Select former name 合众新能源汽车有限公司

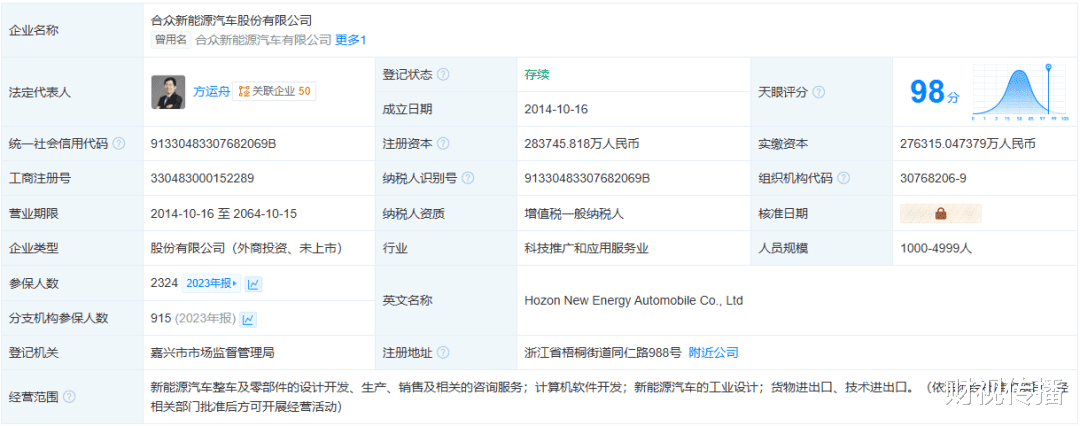(263, 40)
